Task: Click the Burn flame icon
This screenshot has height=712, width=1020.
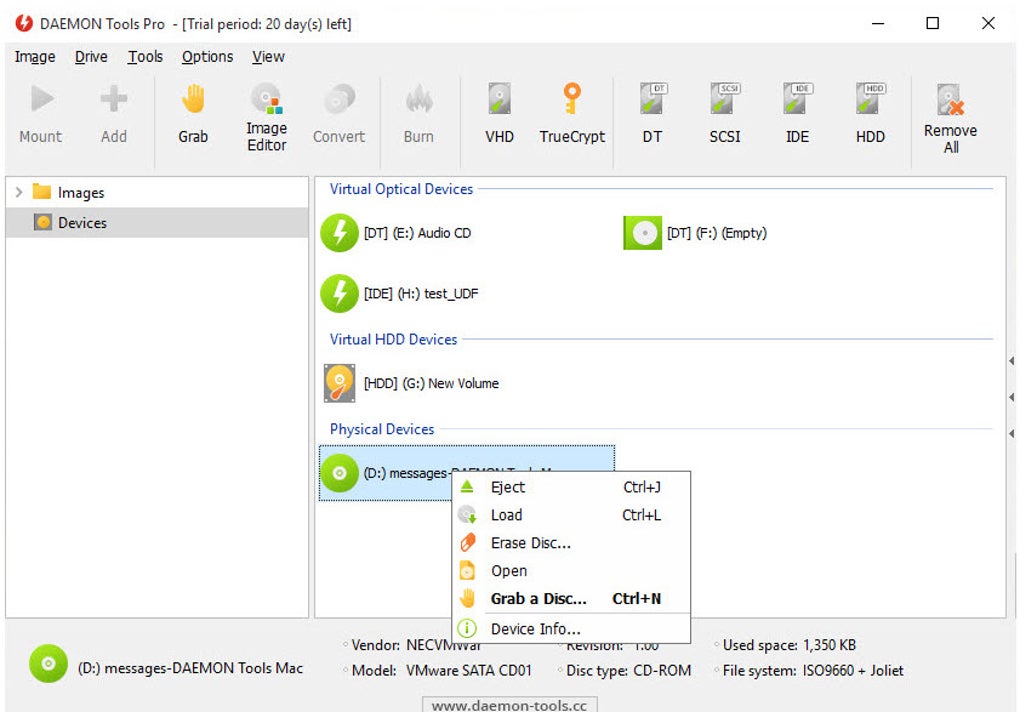Action: click(419, 99)
